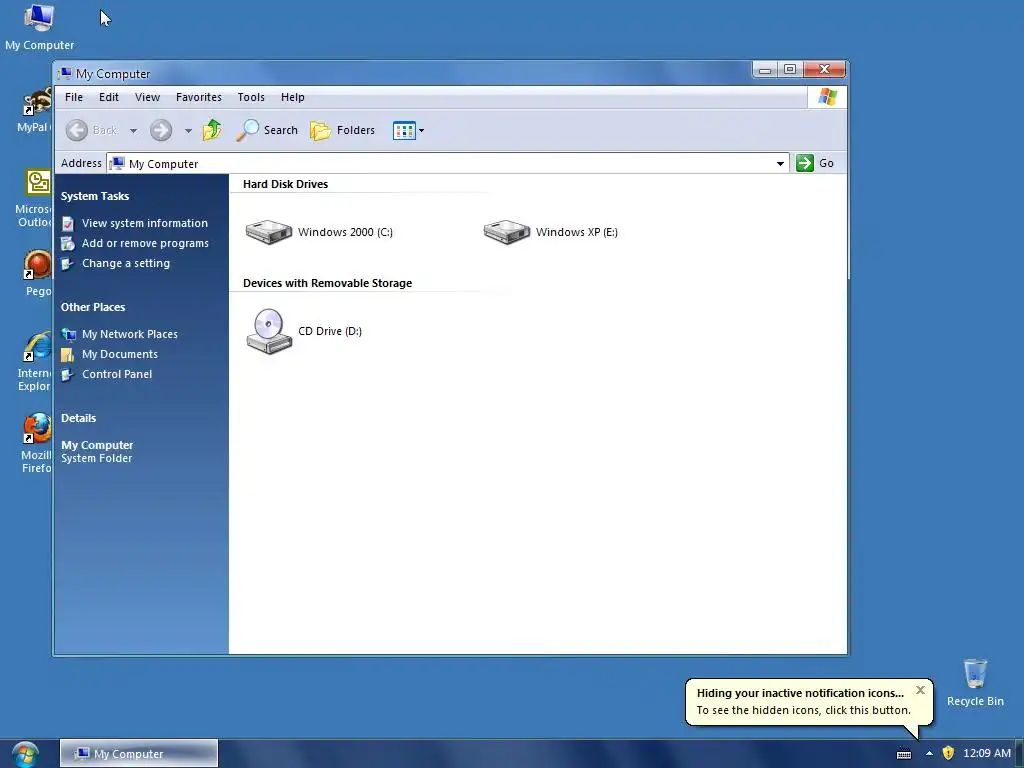Click Change a setting link
1024x768 pixels.
tap(125, 263)
